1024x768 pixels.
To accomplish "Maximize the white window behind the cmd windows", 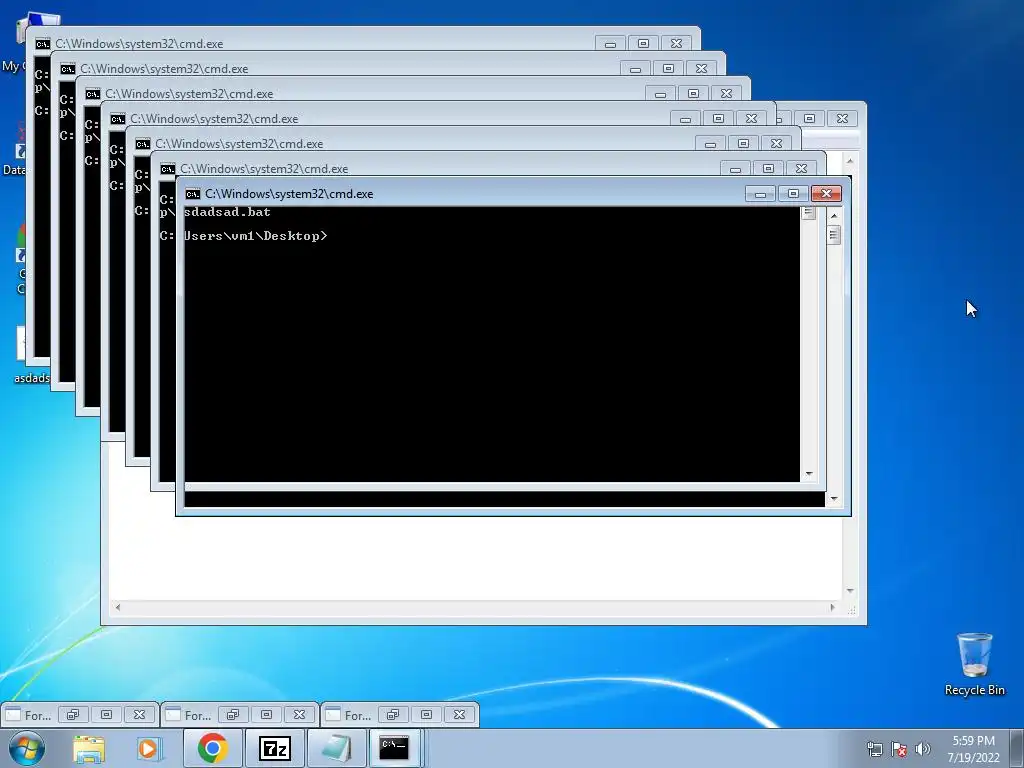I will click(810, 118).
